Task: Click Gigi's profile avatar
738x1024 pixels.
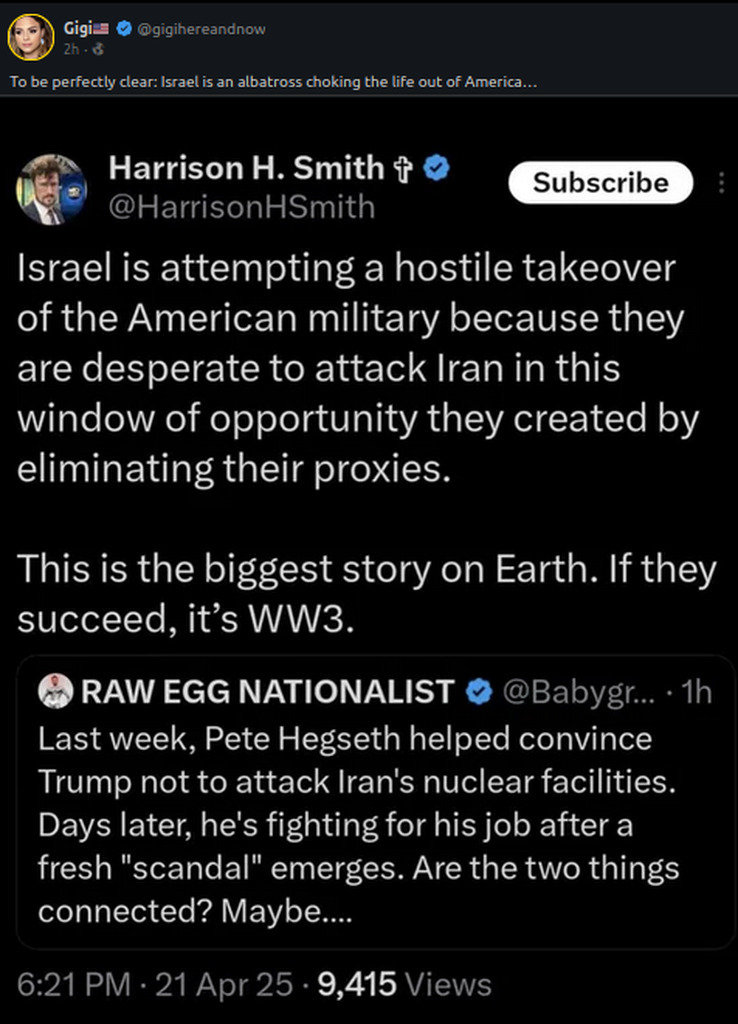Action: click(x=30, y=37)
